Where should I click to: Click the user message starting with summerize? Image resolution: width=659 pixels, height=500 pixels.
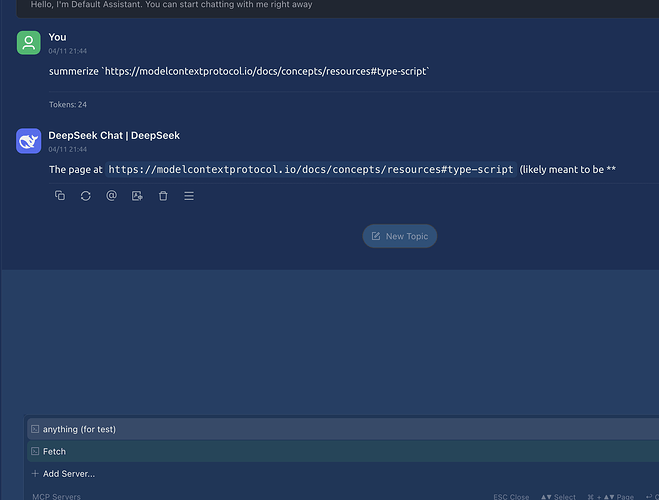click(239, 71)
